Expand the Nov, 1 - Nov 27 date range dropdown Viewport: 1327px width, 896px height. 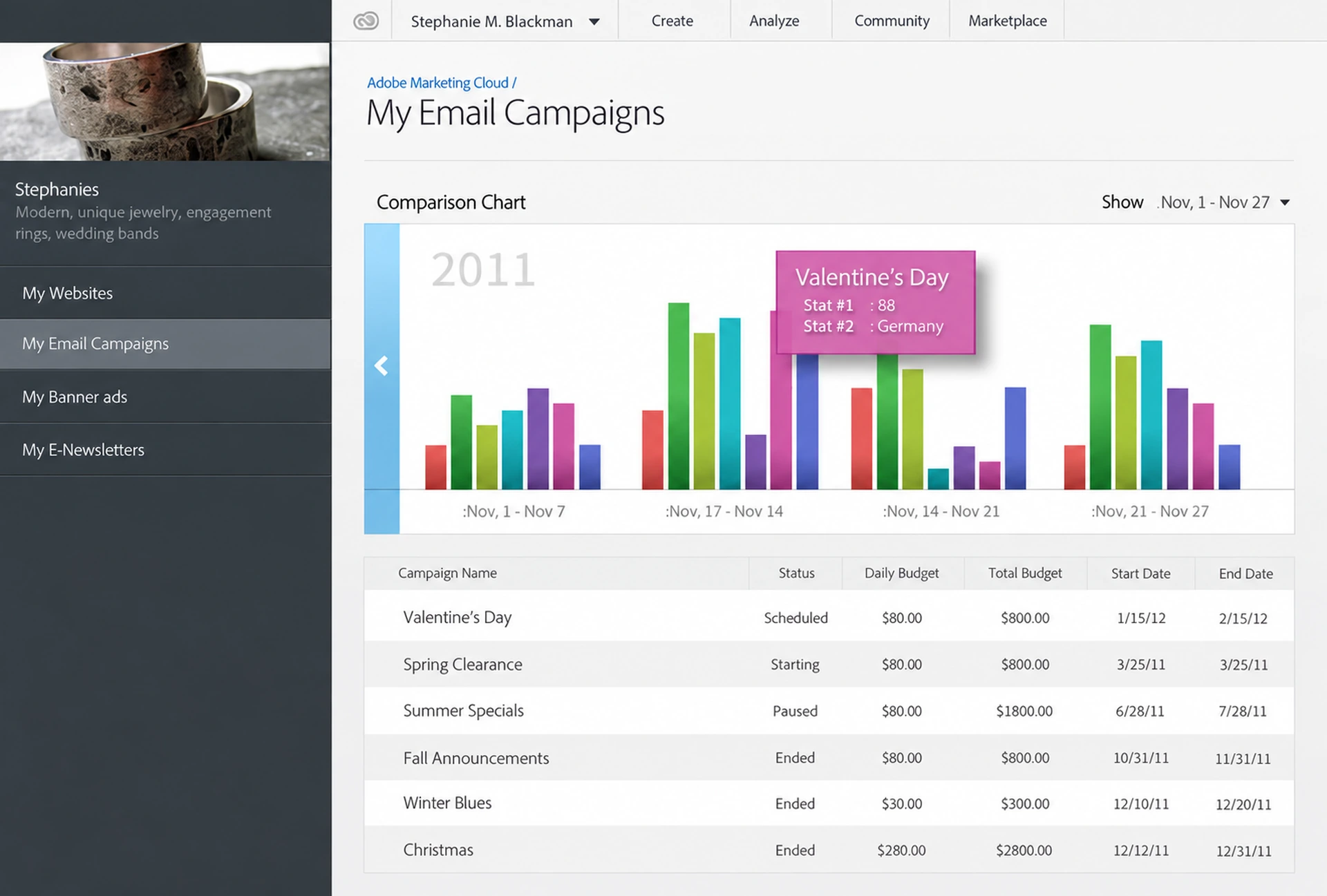1224,202
